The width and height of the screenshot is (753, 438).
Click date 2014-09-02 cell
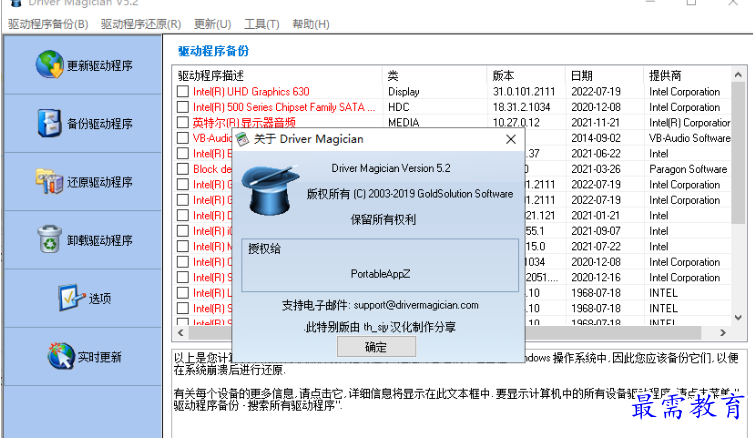coord(596,138)
